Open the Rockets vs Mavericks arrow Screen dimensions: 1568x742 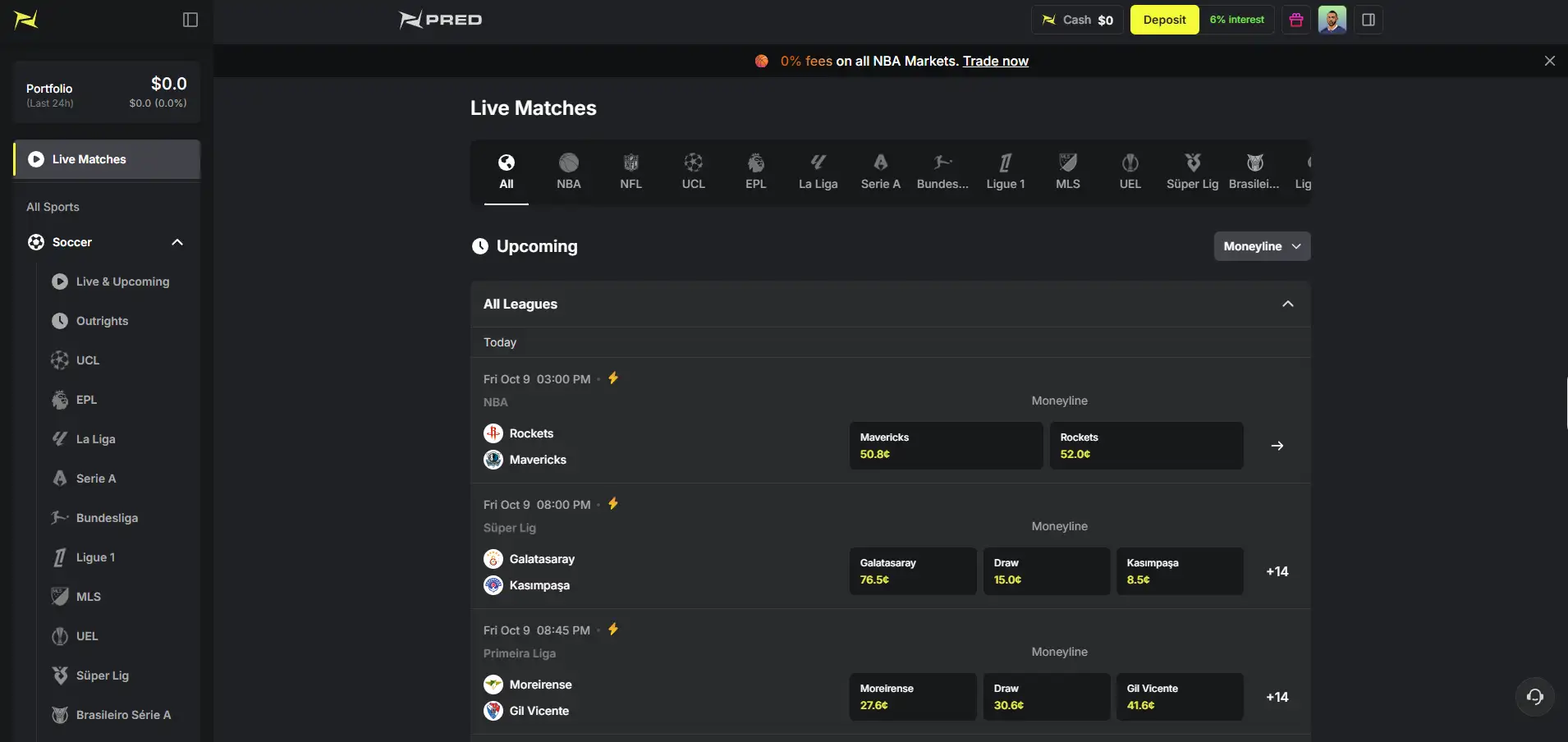click(1277, 446)
